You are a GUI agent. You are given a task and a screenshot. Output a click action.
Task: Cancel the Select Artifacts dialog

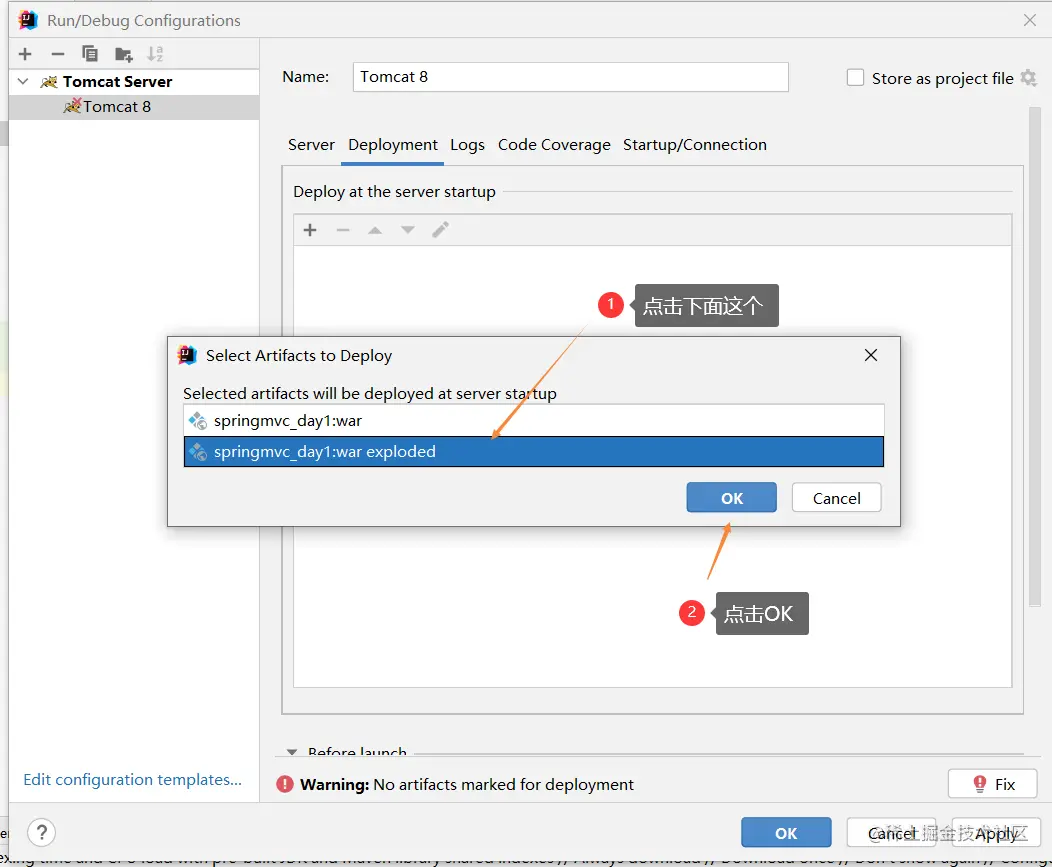(x=837, y=498)
